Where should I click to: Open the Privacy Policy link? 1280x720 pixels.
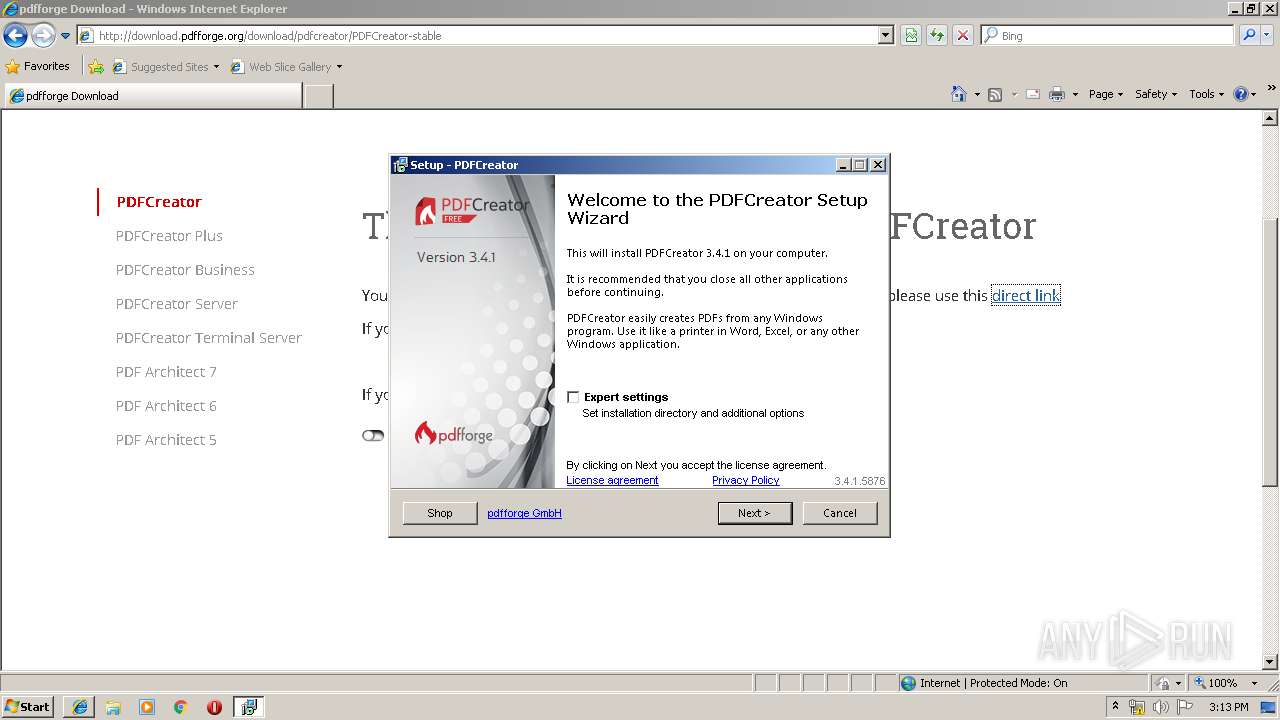pos(745,481)
